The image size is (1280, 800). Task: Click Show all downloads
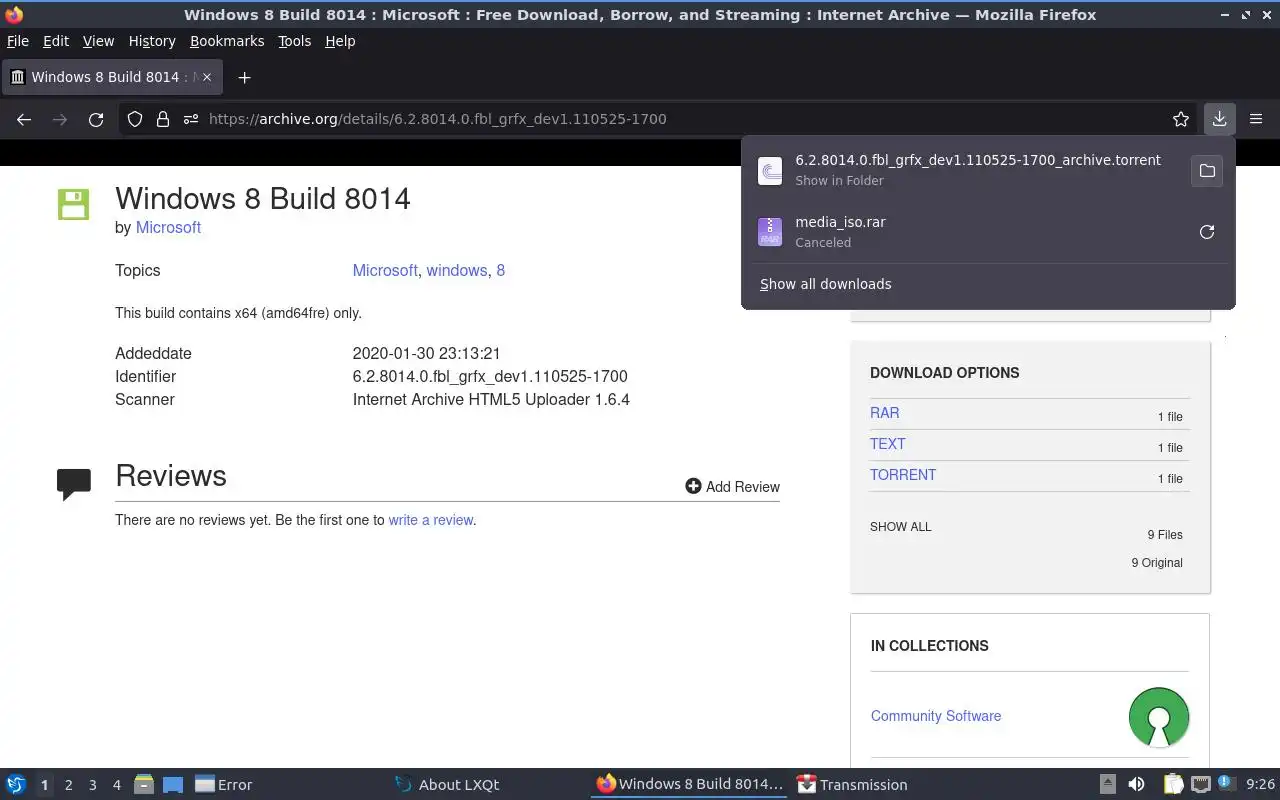[826, 284]
